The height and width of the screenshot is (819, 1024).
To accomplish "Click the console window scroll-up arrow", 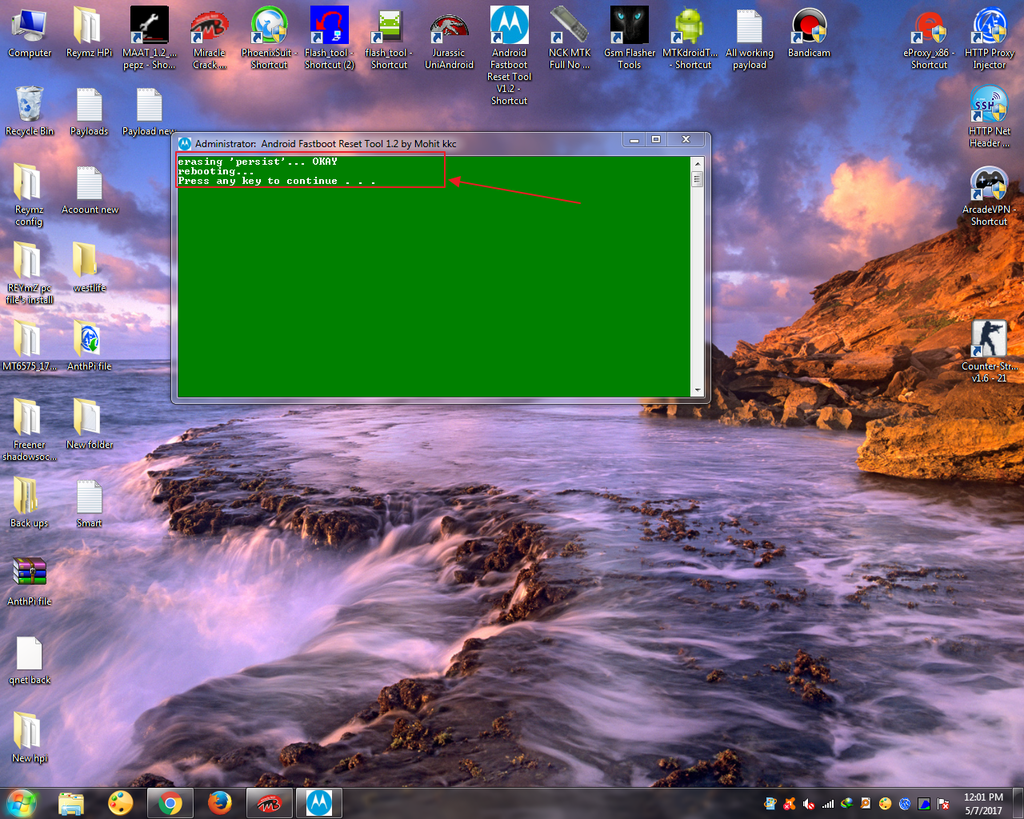I will 697,164.
